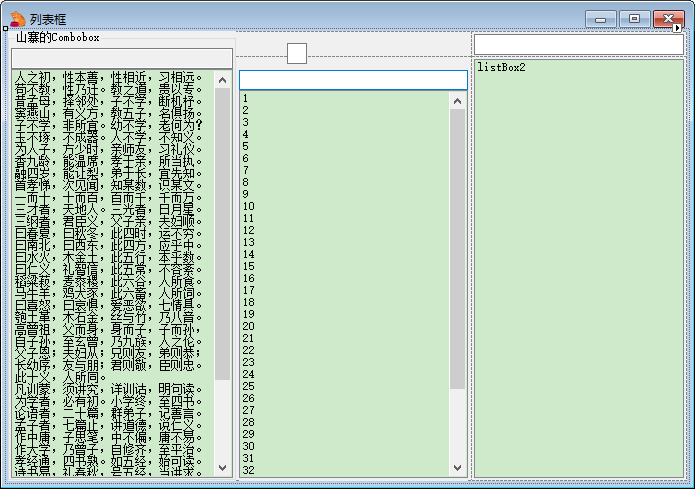Select the row starting with 苟不教
Screen dimensions: 695x489
tap(113, 89)
